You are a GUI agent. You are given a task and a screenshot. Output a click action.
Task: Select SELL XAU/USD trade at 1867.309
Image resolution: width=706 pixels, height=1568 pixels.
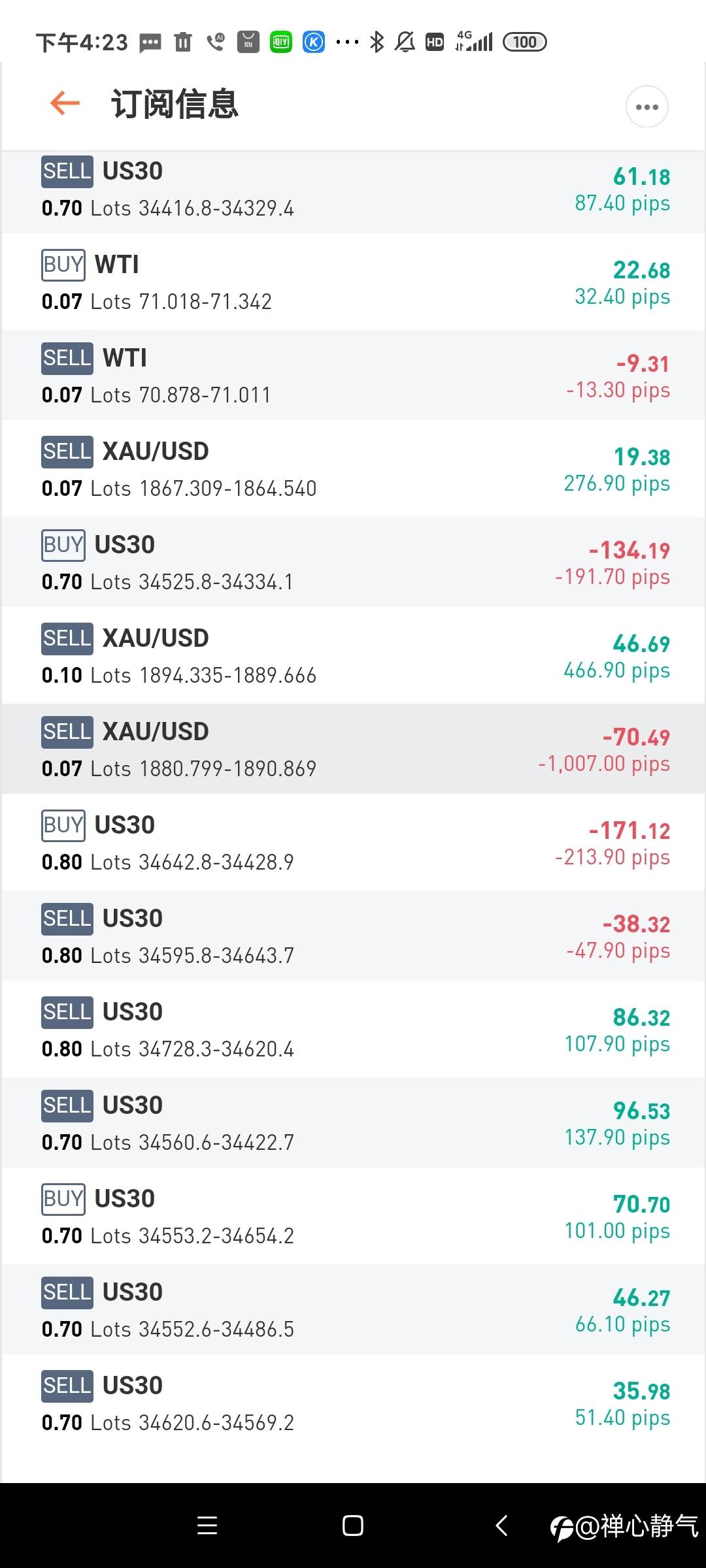point(353,469)
